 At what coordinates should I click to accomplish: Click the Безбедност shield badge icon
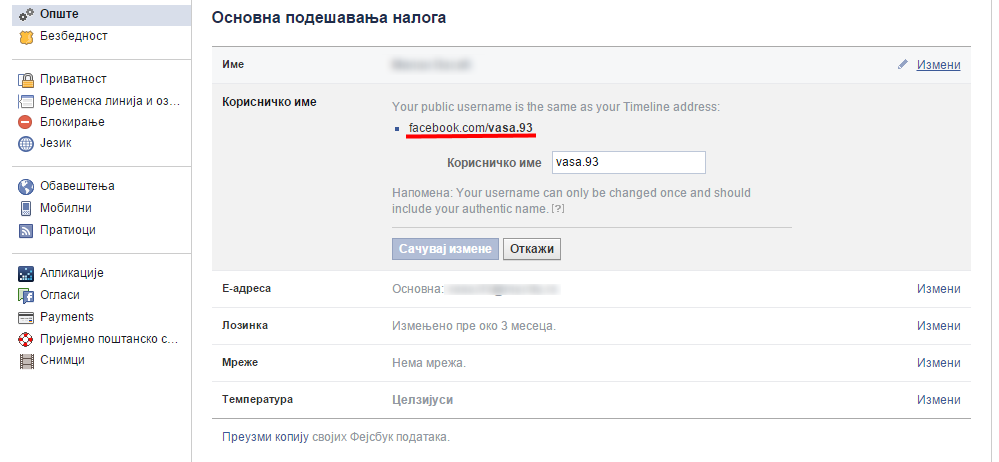tap(27, 36)
